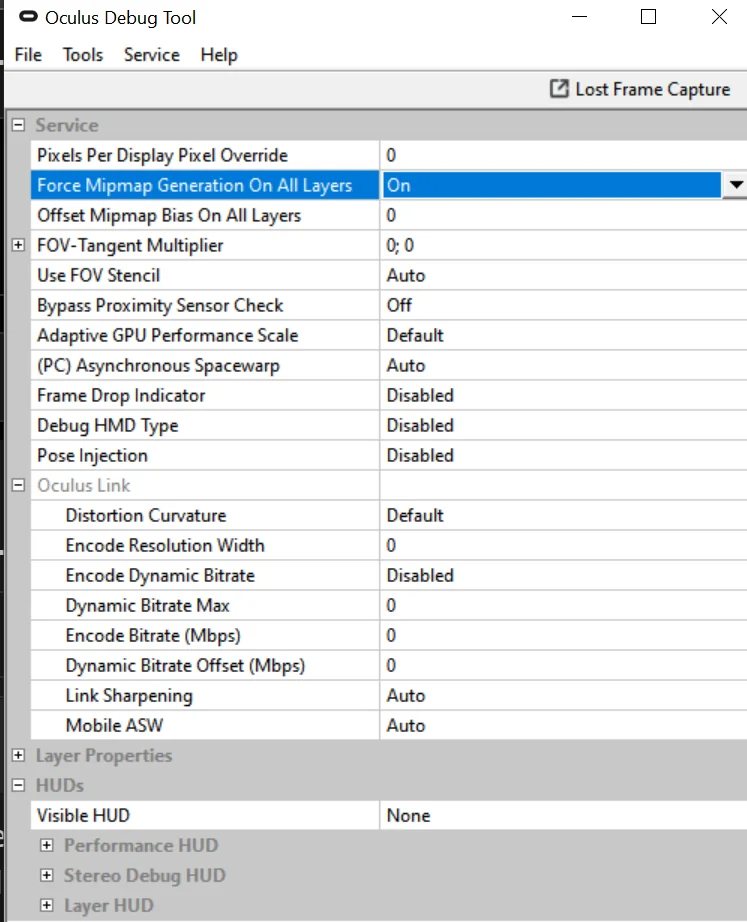
Task: Open Force Mipmap Generation dropdown arrow
Action: click(735, 185)
